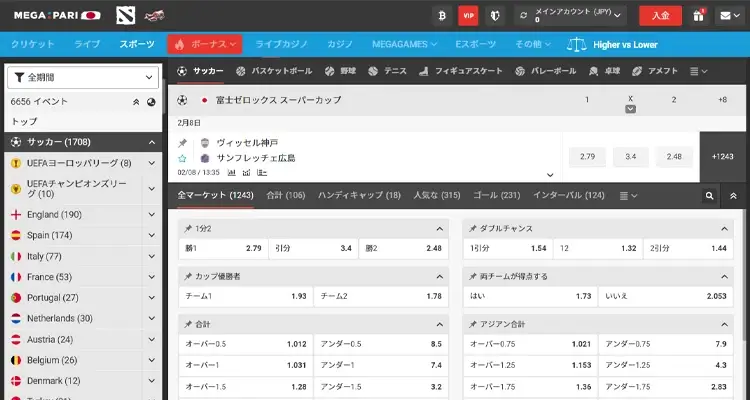Select the 野球 sport tab

point(340,71)
